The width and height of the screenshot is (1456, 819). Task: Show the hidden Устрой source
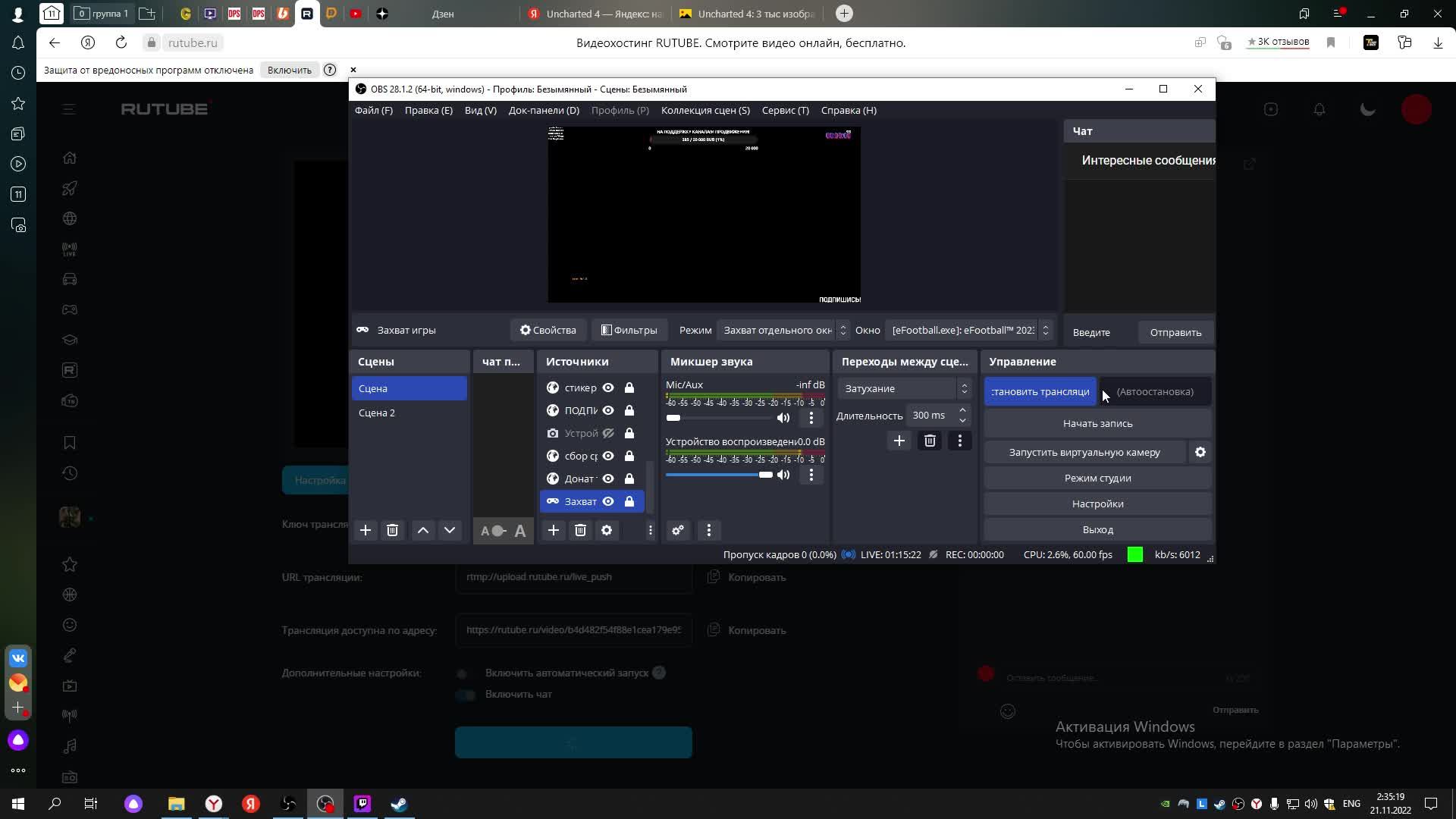608,433
